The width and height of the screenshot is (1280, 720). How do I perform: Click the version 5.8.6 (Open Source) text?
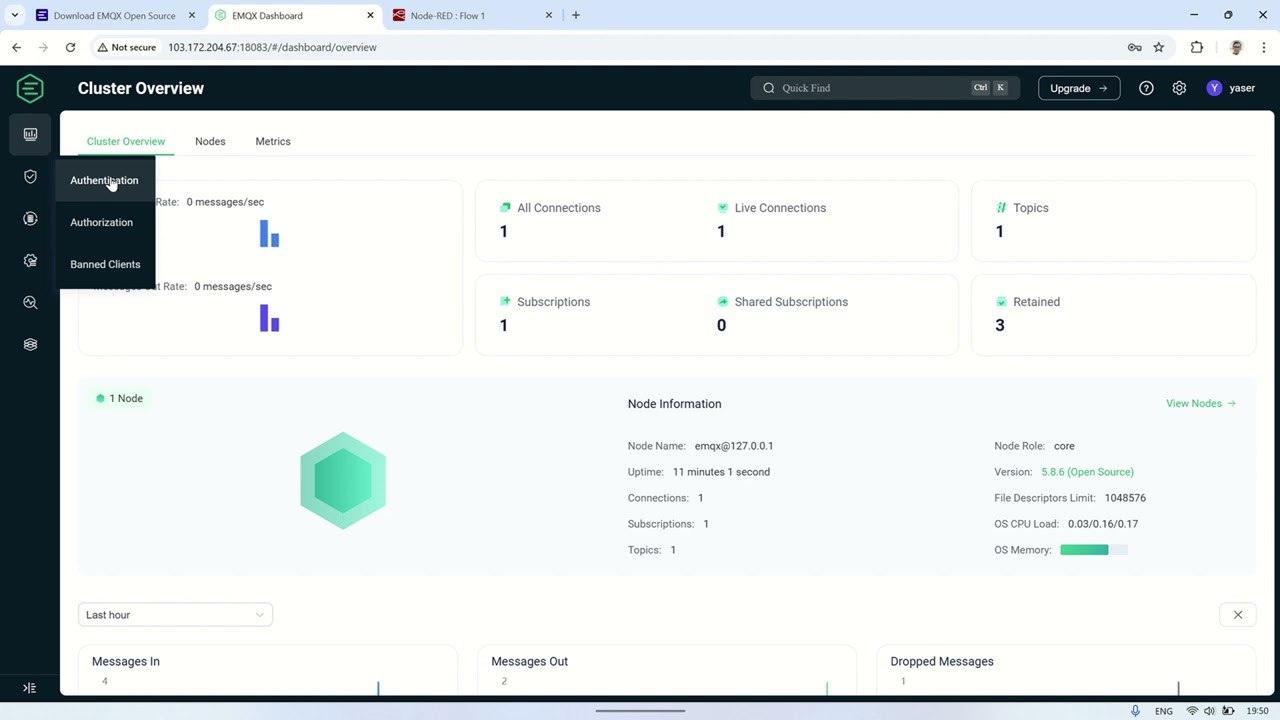pyautogui.click(x=1087, y=472)
